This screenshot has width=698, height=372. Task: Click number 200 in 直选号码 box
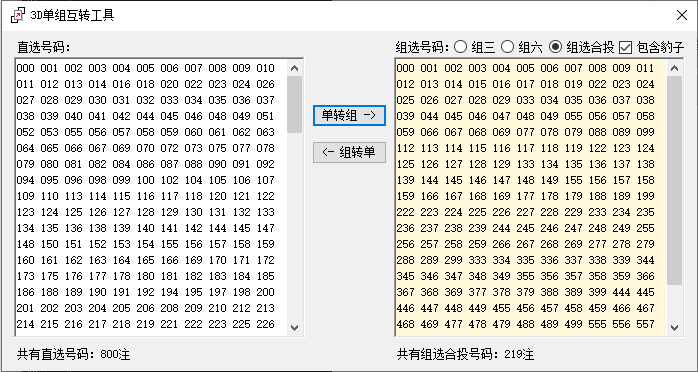[265, 292]
